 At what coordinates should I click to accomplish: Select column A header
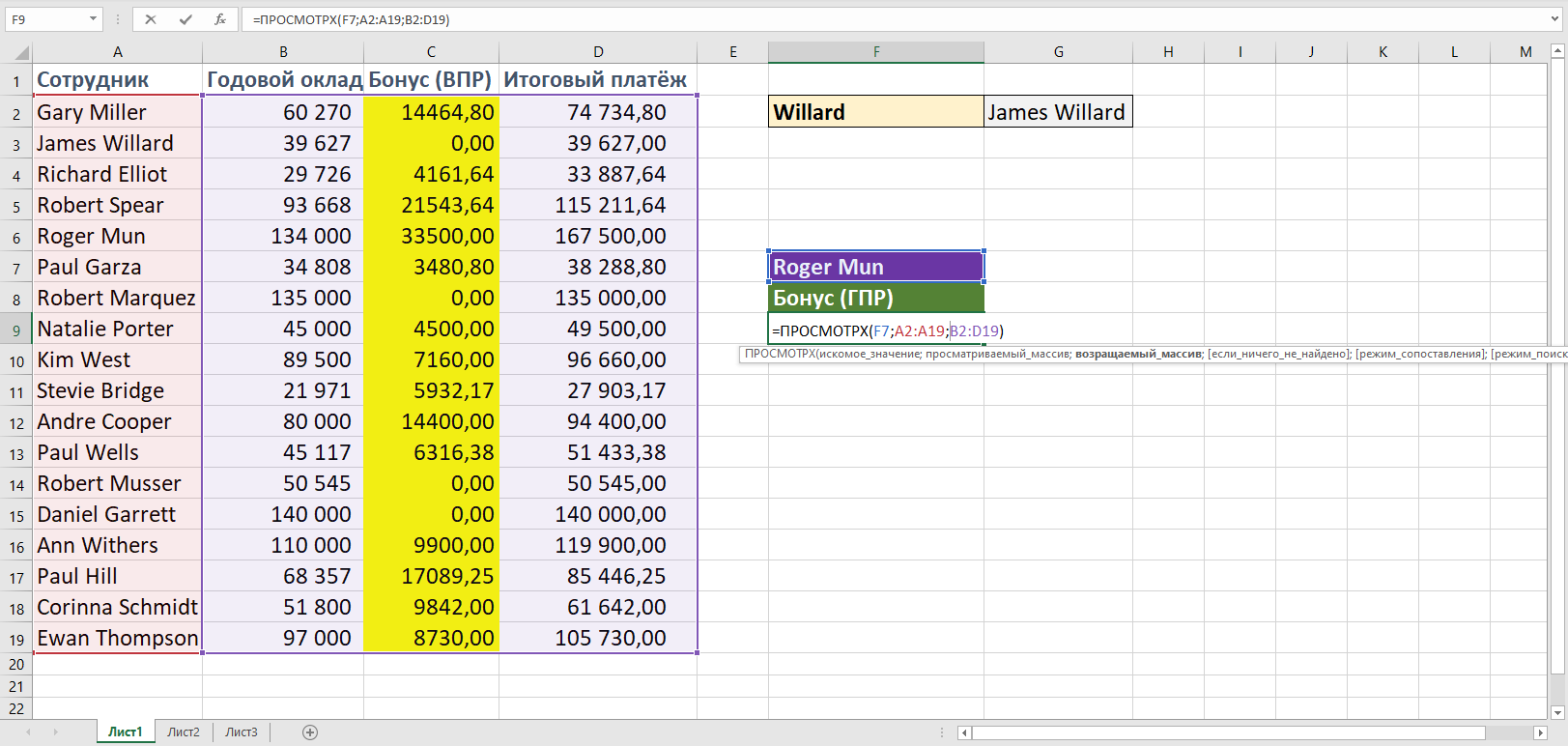coord(118,52)
